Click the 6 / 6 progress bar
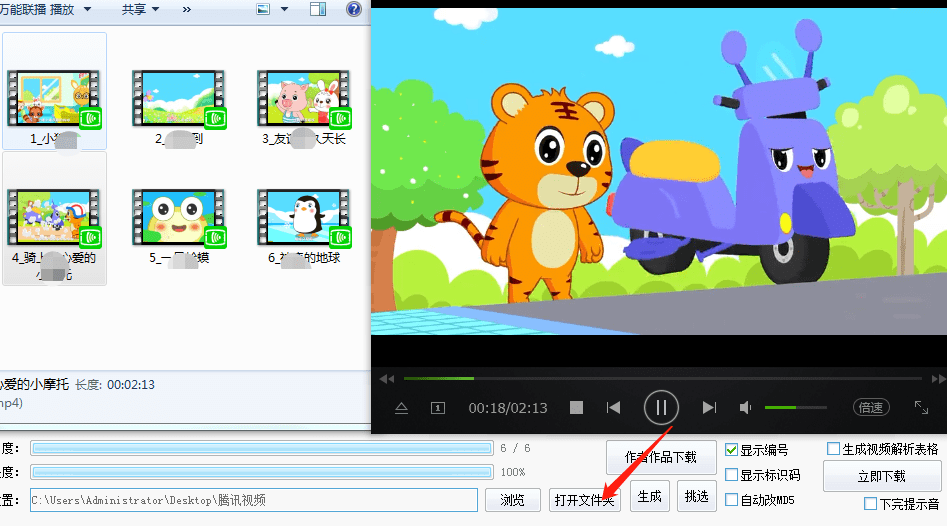The width and height of the screenshot is (947, 526). pos(262,448)
